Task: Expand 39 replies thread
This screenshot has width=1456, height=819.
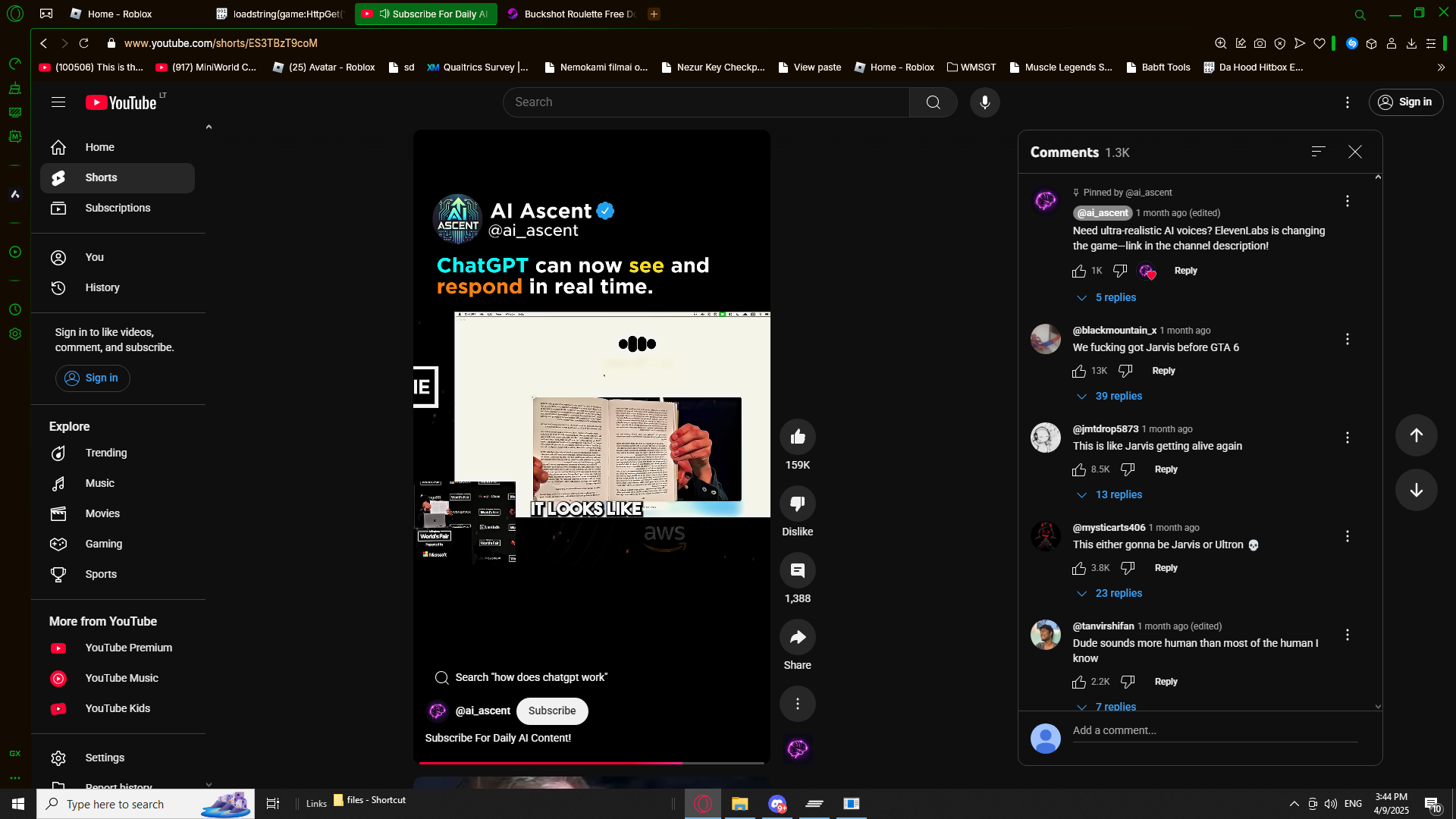Action: click(x=1109, y=396)
